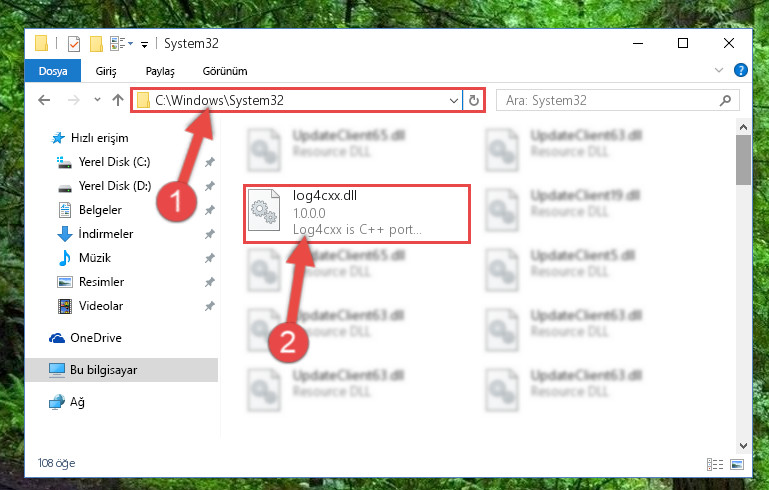
Task: Click the Properties icon in quick access toolbar
Action: pyautogui.click(x=74, y=44)
